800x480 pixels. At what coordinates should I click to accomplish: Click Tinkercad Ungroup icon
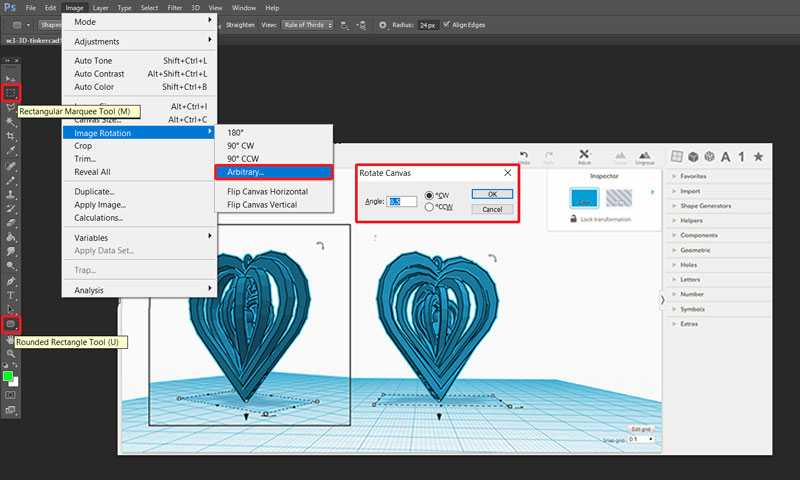[x=645, y=157]
